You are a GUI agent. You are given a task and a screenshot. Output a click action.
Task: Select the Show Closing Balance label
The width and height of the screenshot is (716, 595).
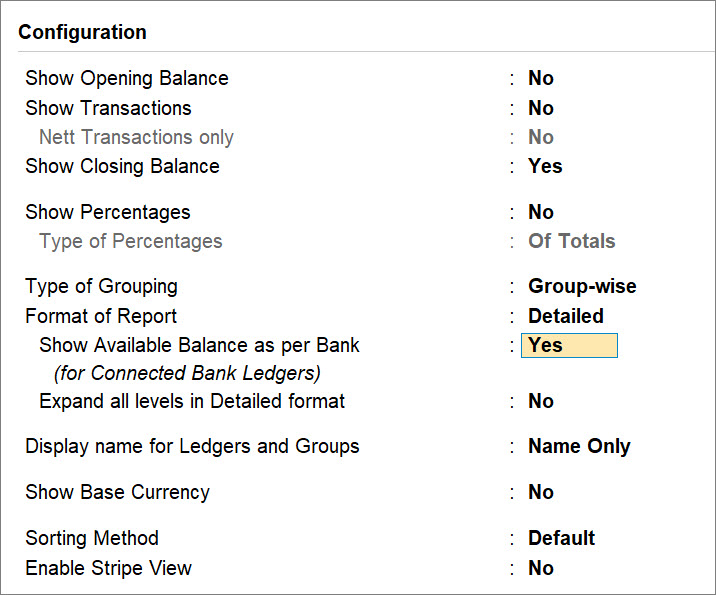click(122, 167)
